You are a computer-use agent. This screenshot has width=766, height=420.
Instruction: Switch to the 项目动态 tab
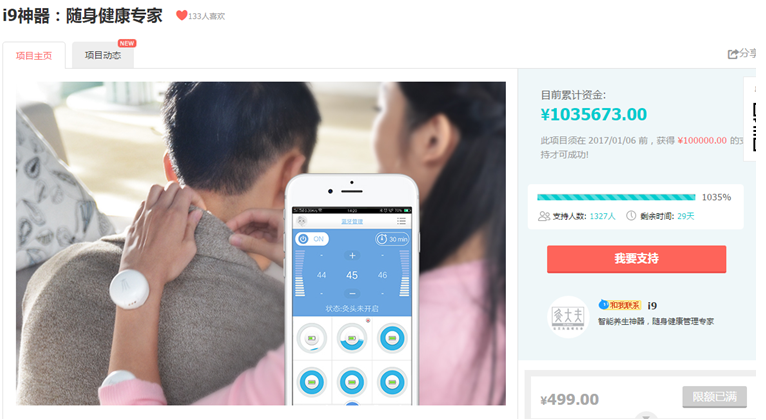click(103, 55)
